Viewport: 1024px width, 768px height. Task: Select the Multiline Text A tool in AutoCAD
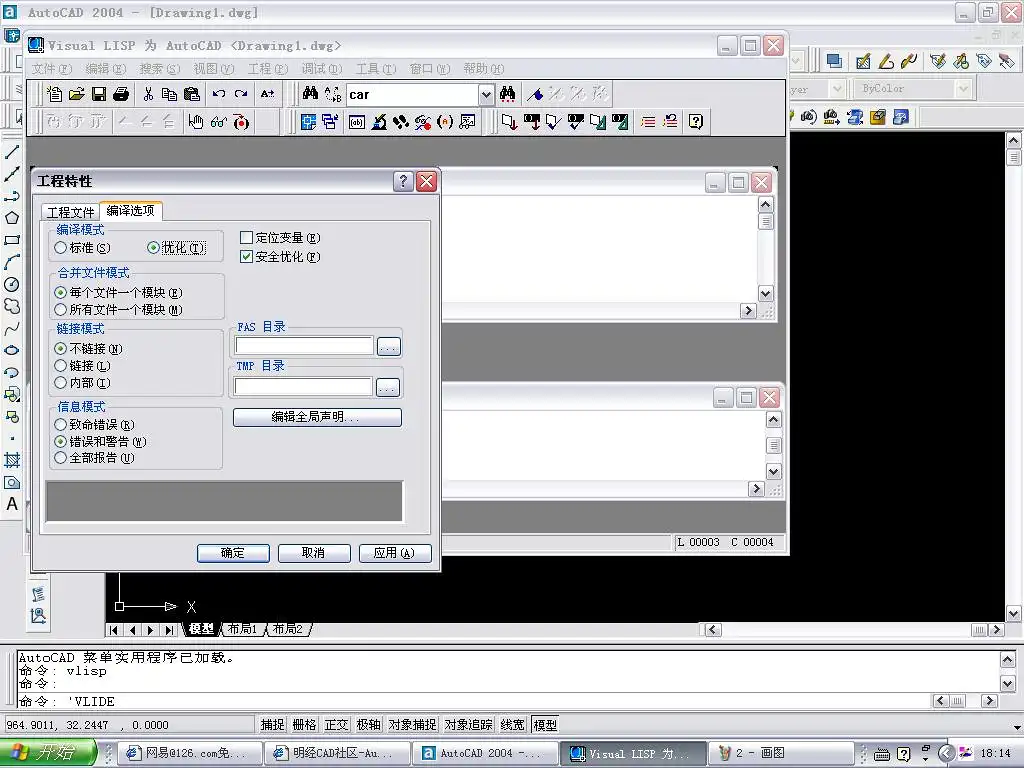point(12,504)
